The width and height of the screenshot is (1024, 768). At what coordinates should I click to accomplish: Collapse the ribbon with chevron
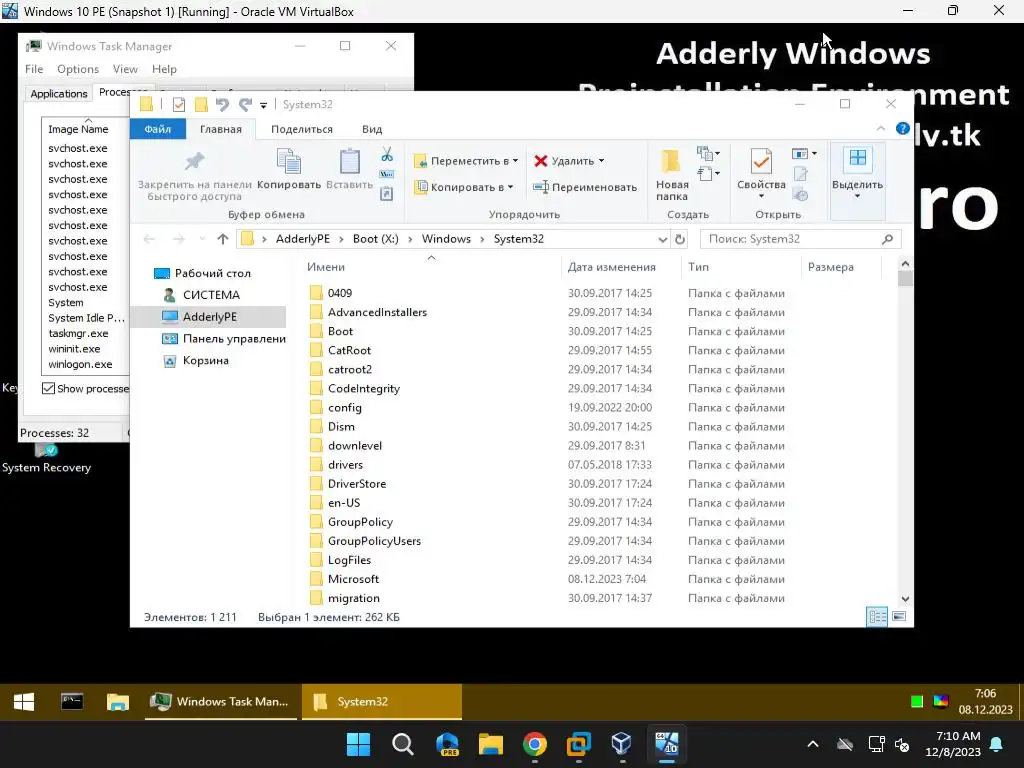coord(881,129)
